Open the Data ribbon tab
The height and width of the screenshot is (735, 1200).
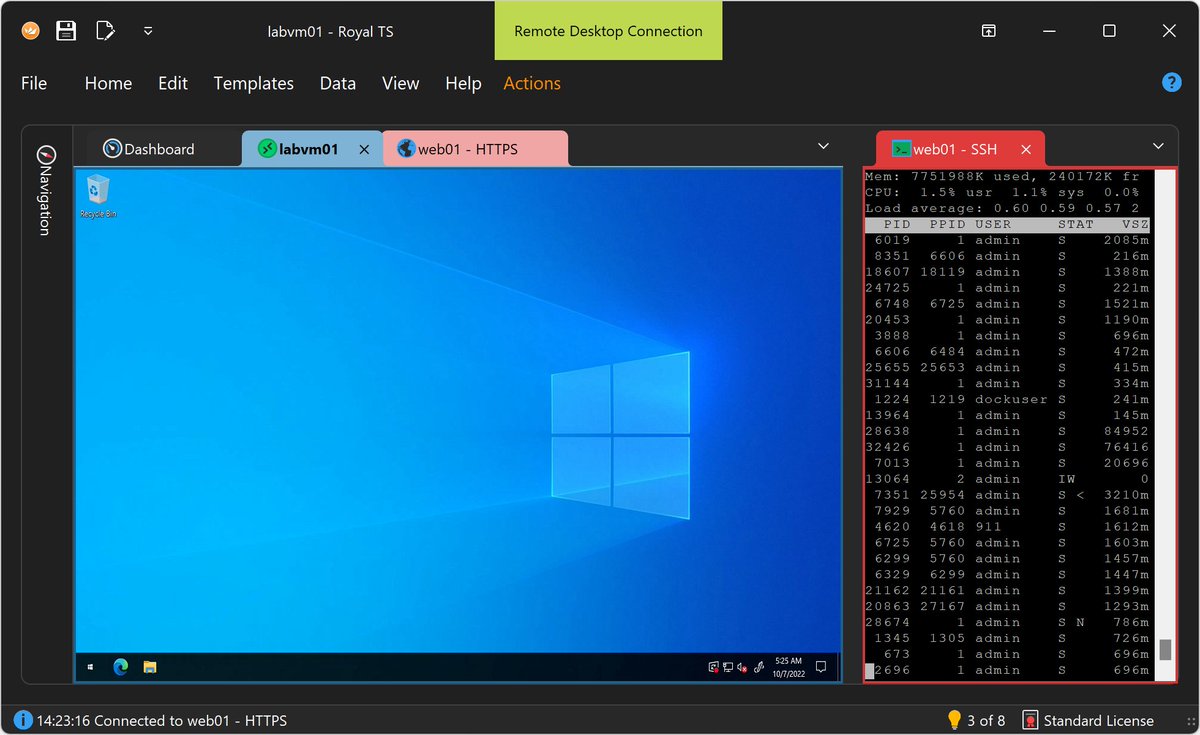pyautogui.click(x=338, y=83)
